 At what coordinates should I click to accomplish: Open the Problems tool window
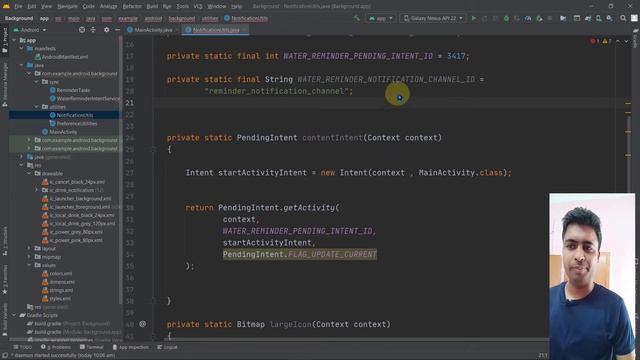[56, 347]
